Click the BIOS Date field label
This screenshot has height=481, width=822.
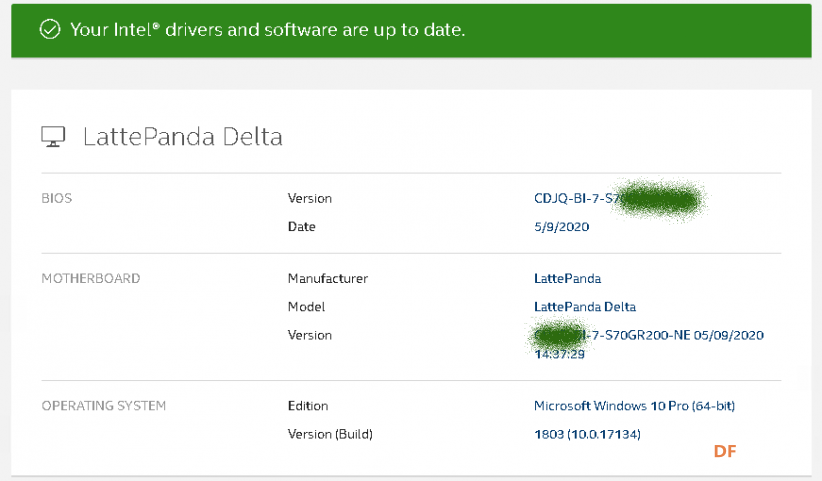pyautogui.click(x=301, y=227)
